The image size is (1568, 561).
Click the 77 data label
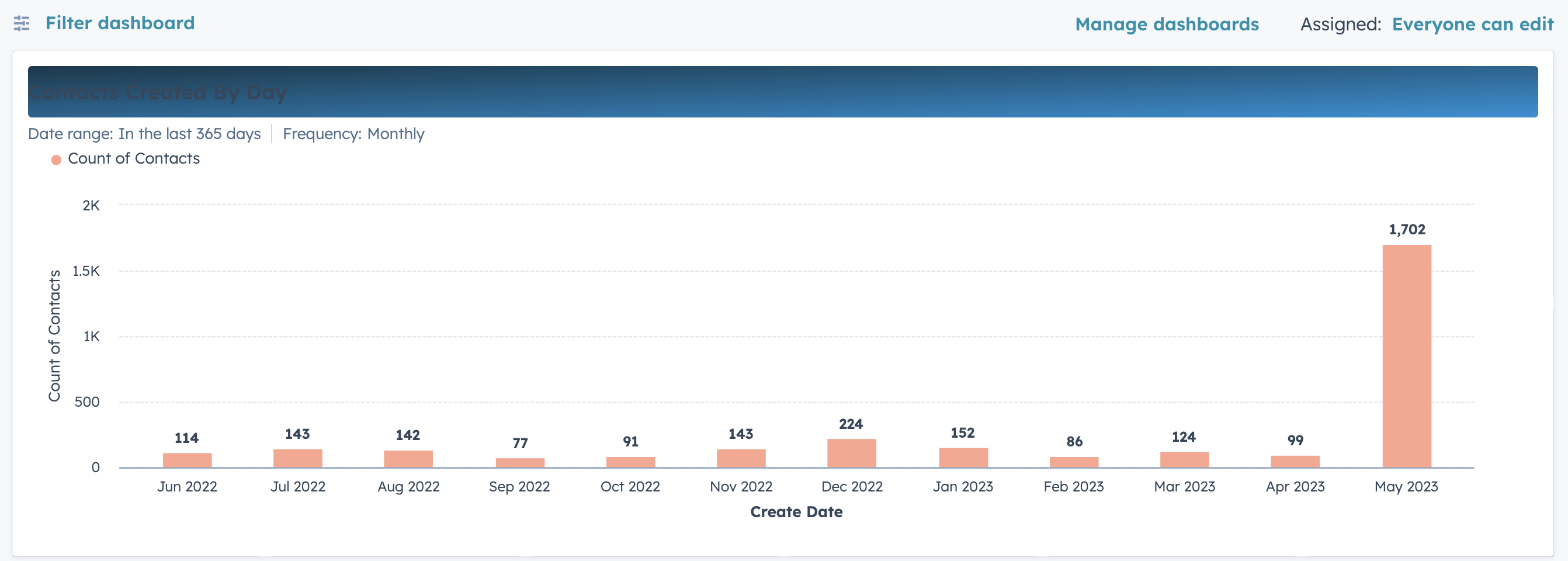[520, 444]
